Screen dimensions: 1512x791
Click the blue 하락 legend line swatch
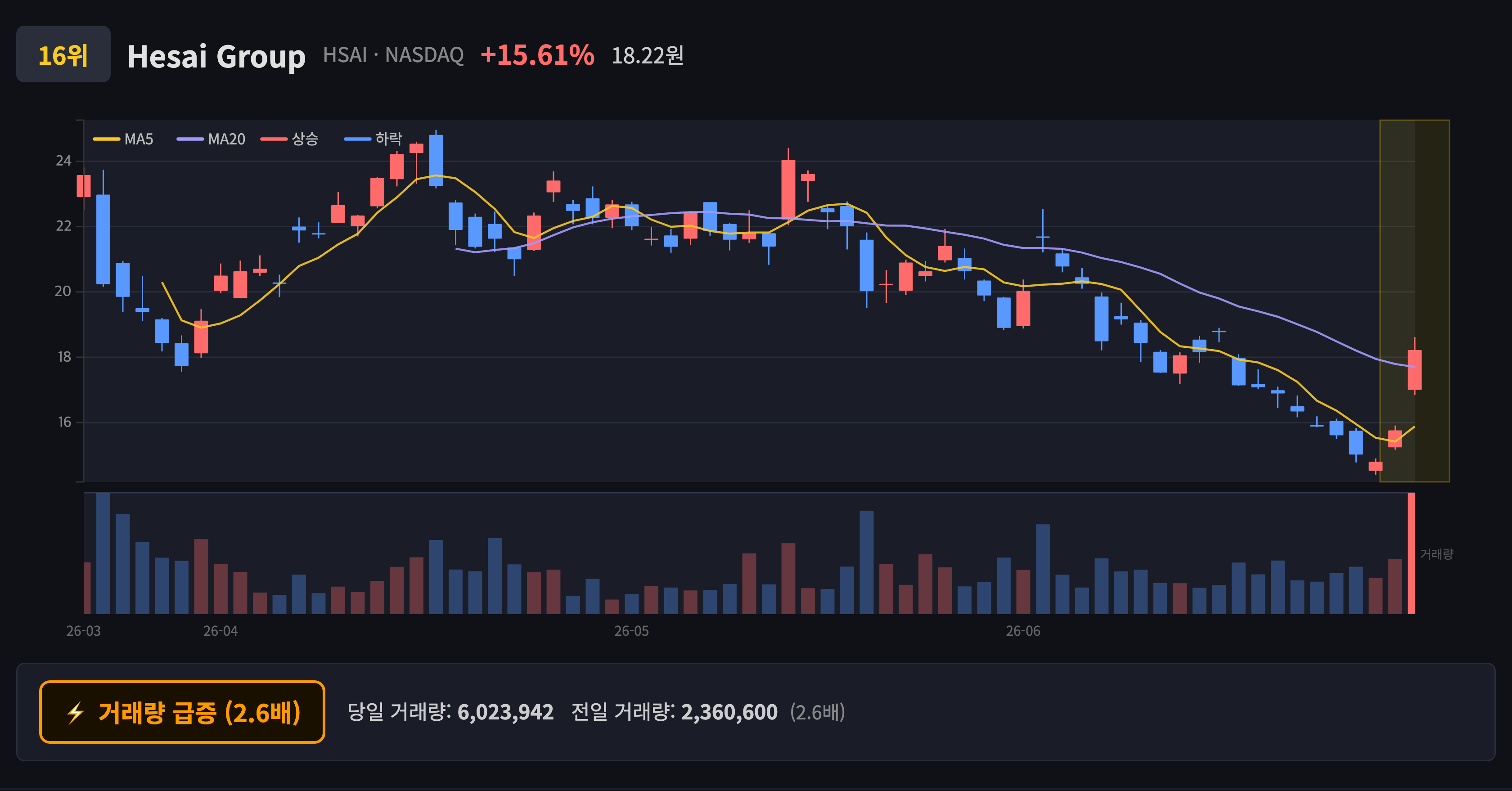[x=357, y=139]
